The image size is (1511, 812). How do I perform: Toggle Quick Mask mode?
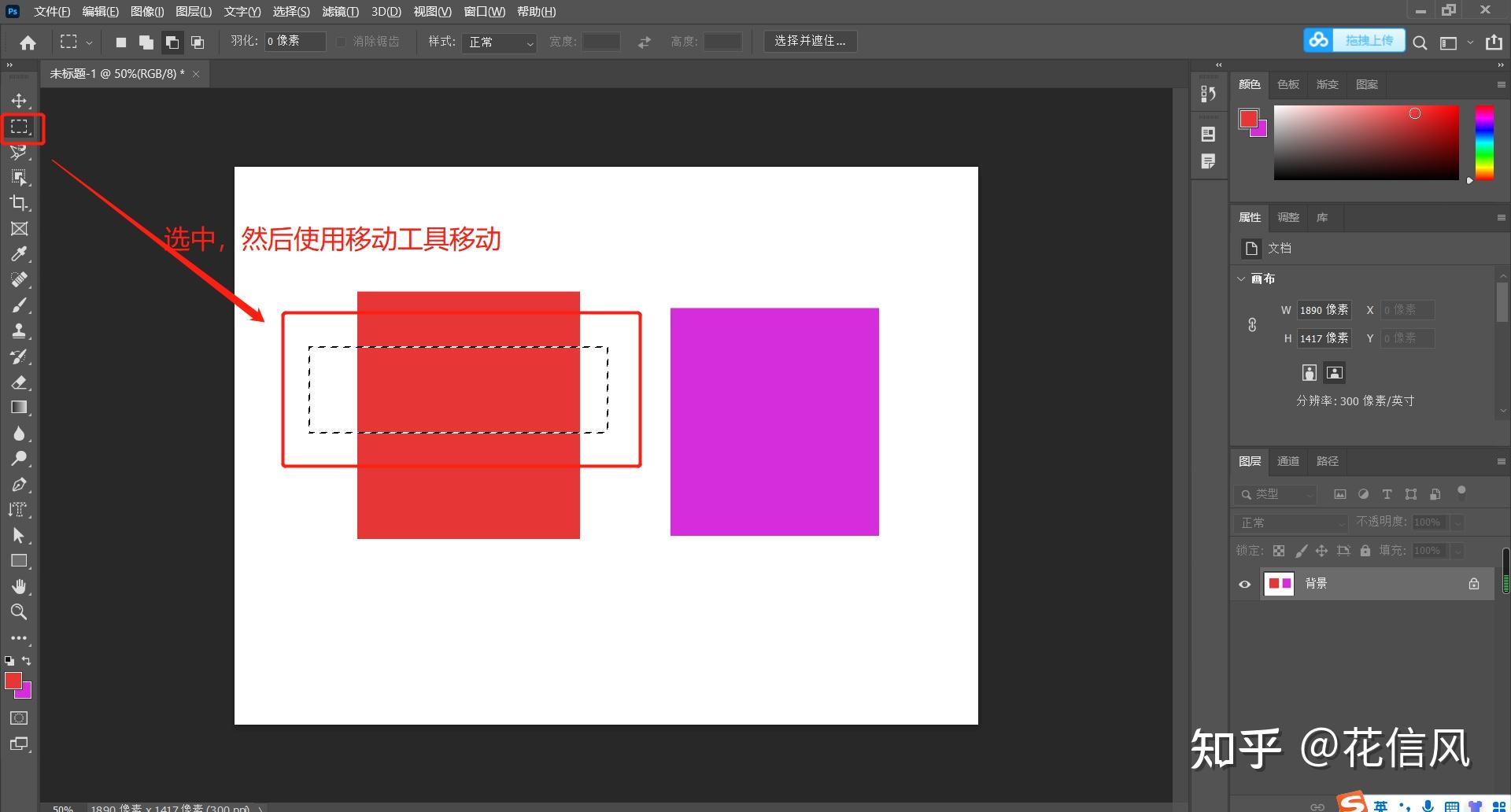coord(19,718)
